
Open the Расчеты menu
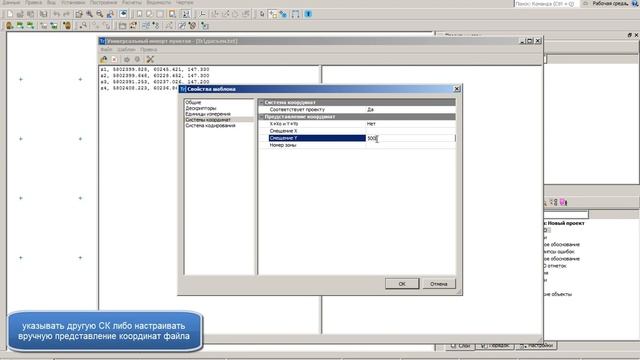pos(132,2)
